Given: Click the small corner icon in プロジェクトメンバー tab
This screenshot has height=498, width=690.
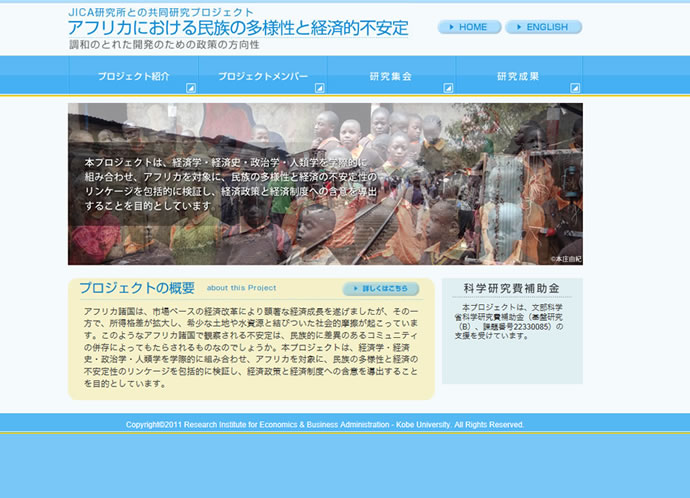Looking at the screenshot, I should point(319,88).
